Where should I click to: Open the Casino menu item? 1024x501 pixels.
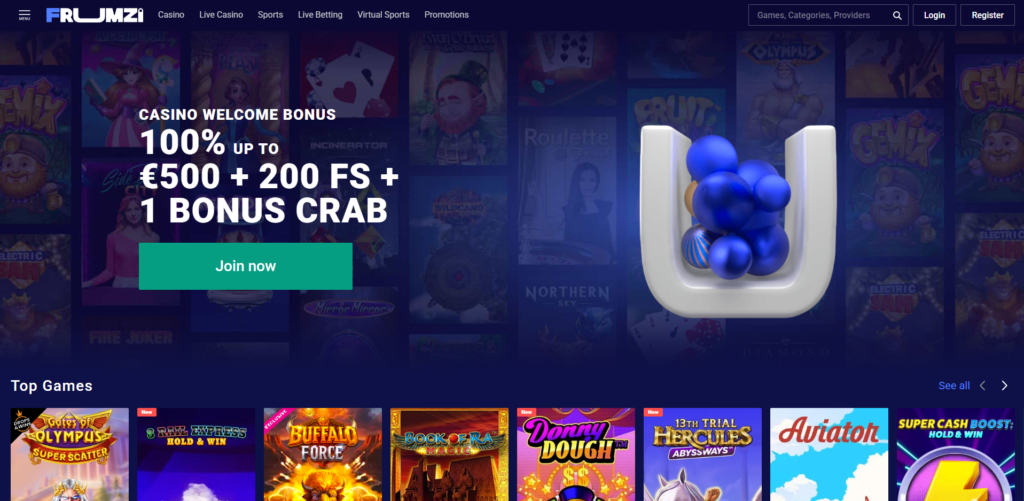[171, 14]
